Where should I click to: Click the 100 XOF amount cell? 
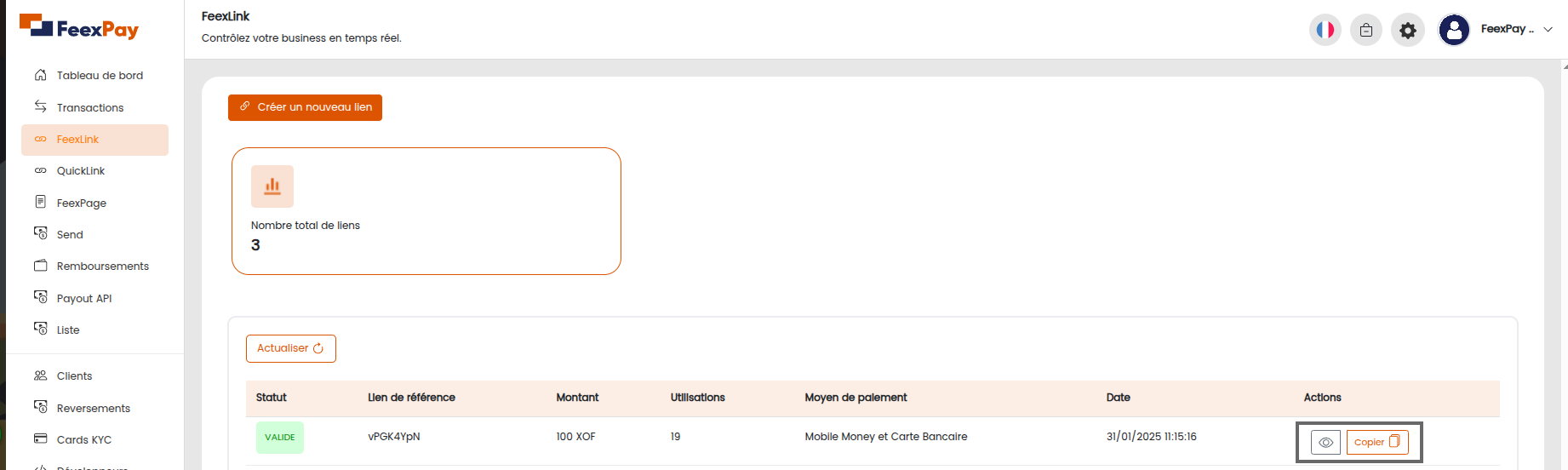pos(576,437)
